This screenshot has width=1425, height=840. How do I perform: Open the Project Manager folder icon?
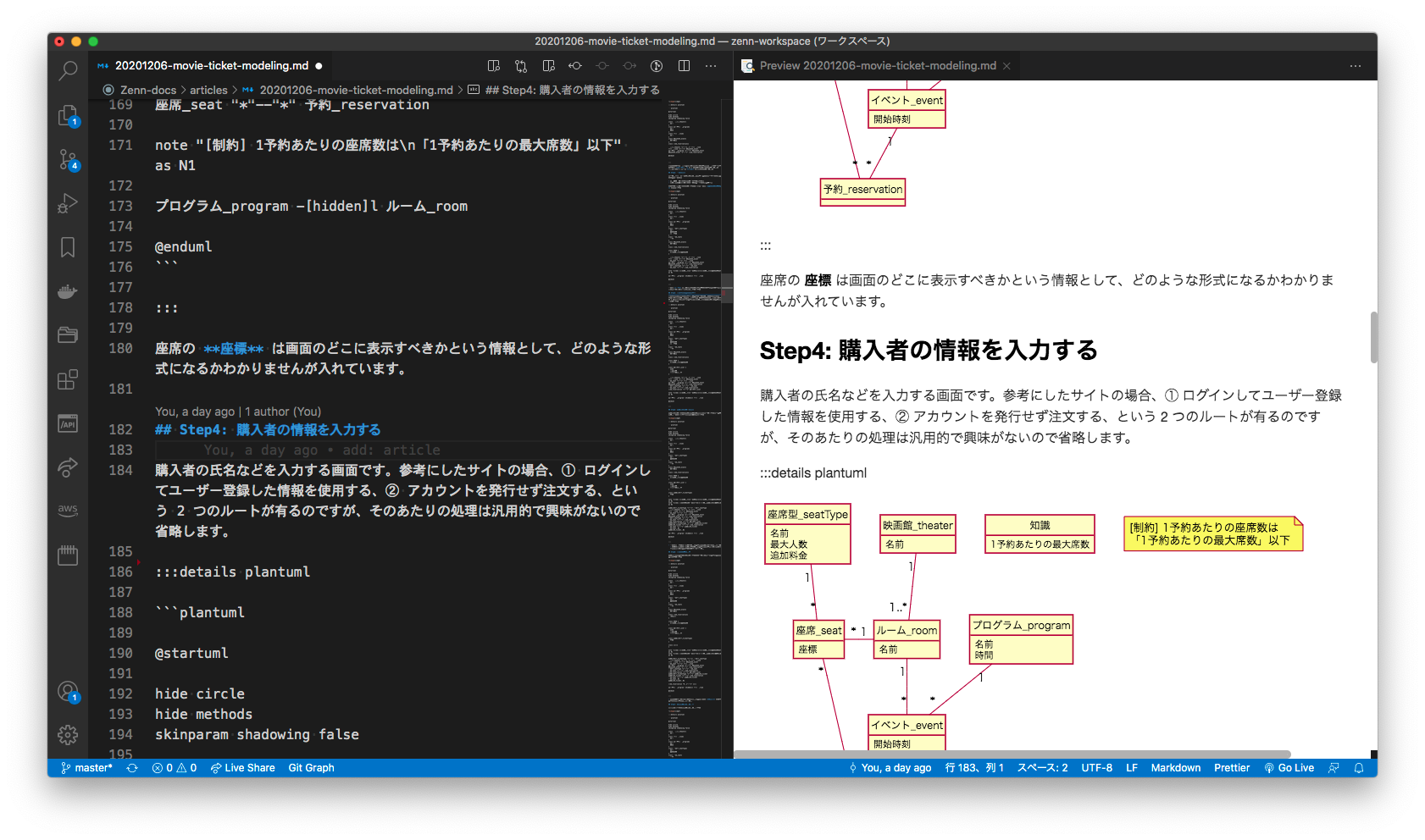click(68, 335)
